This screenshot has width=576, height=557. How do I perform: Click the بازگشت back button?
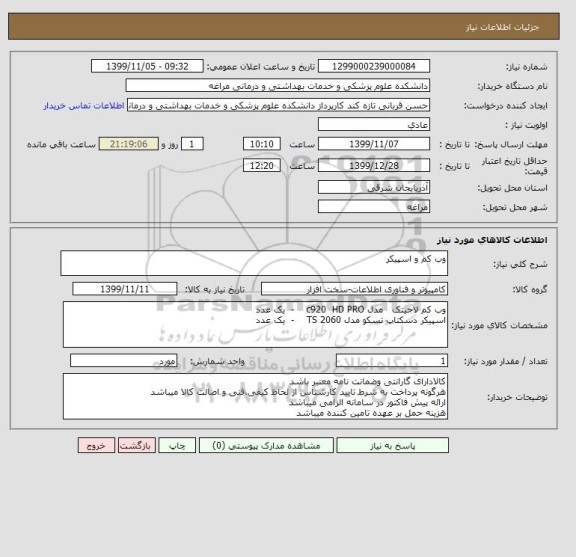tap(137, 445)
